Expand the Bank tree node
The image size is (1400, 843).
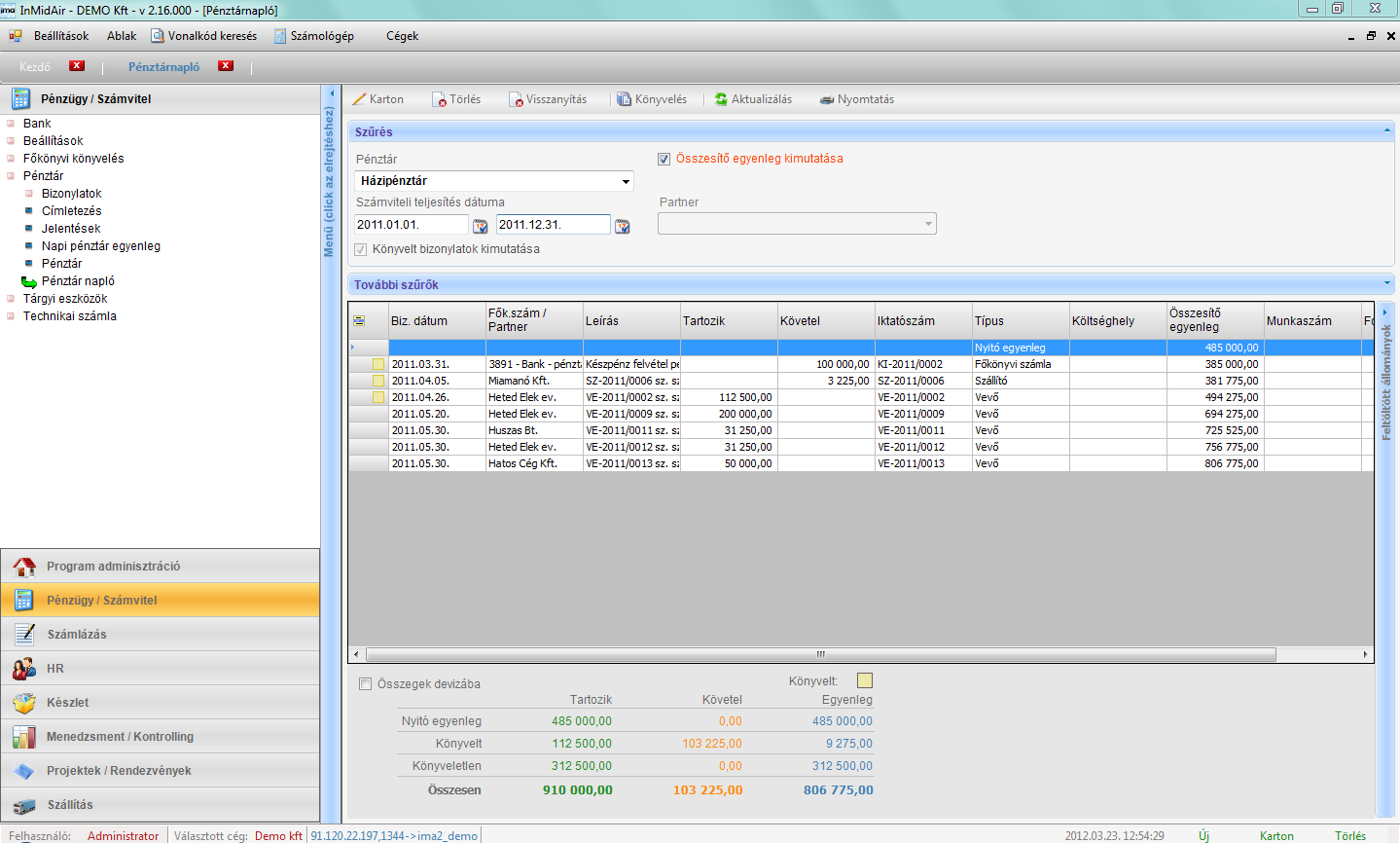[x=11, y=124]
